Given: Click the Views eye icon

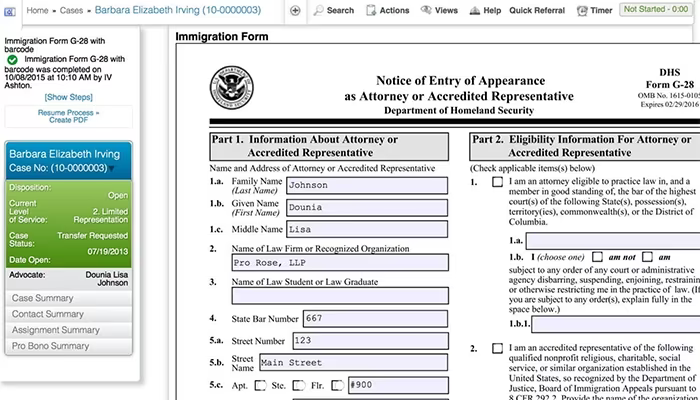Looking at the screenshot, I should click(x=426, y=10).
